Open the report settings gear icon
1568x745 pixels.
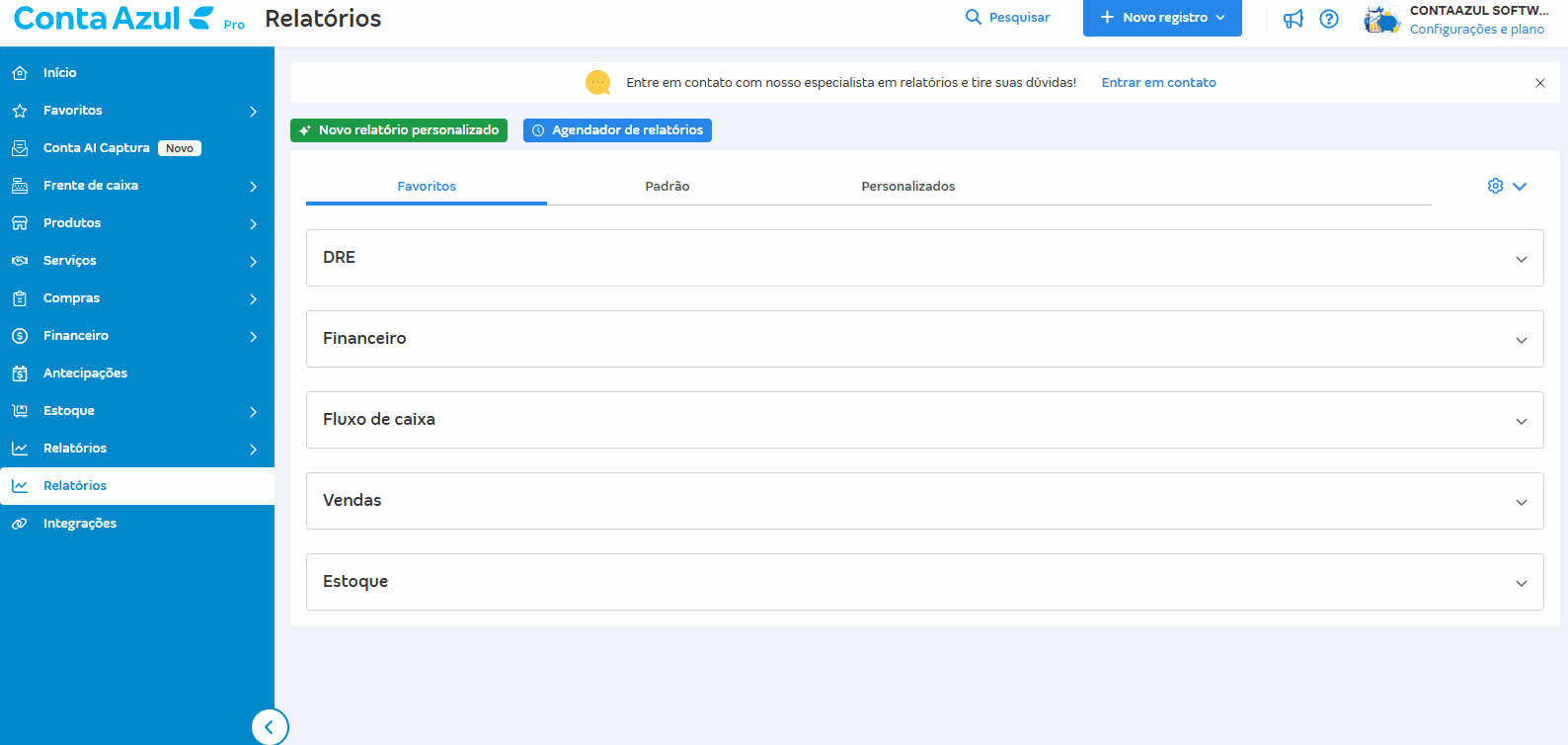click(x=1495, y=186)
